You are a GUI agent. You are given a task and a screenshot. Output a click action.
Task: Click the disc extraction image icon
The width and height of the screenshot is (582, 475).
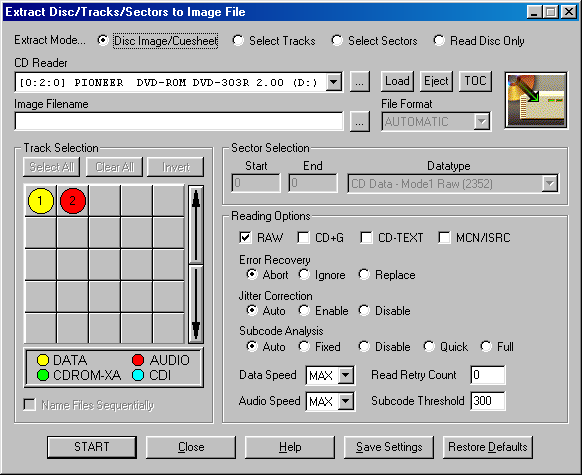click(x=536, y=100)
